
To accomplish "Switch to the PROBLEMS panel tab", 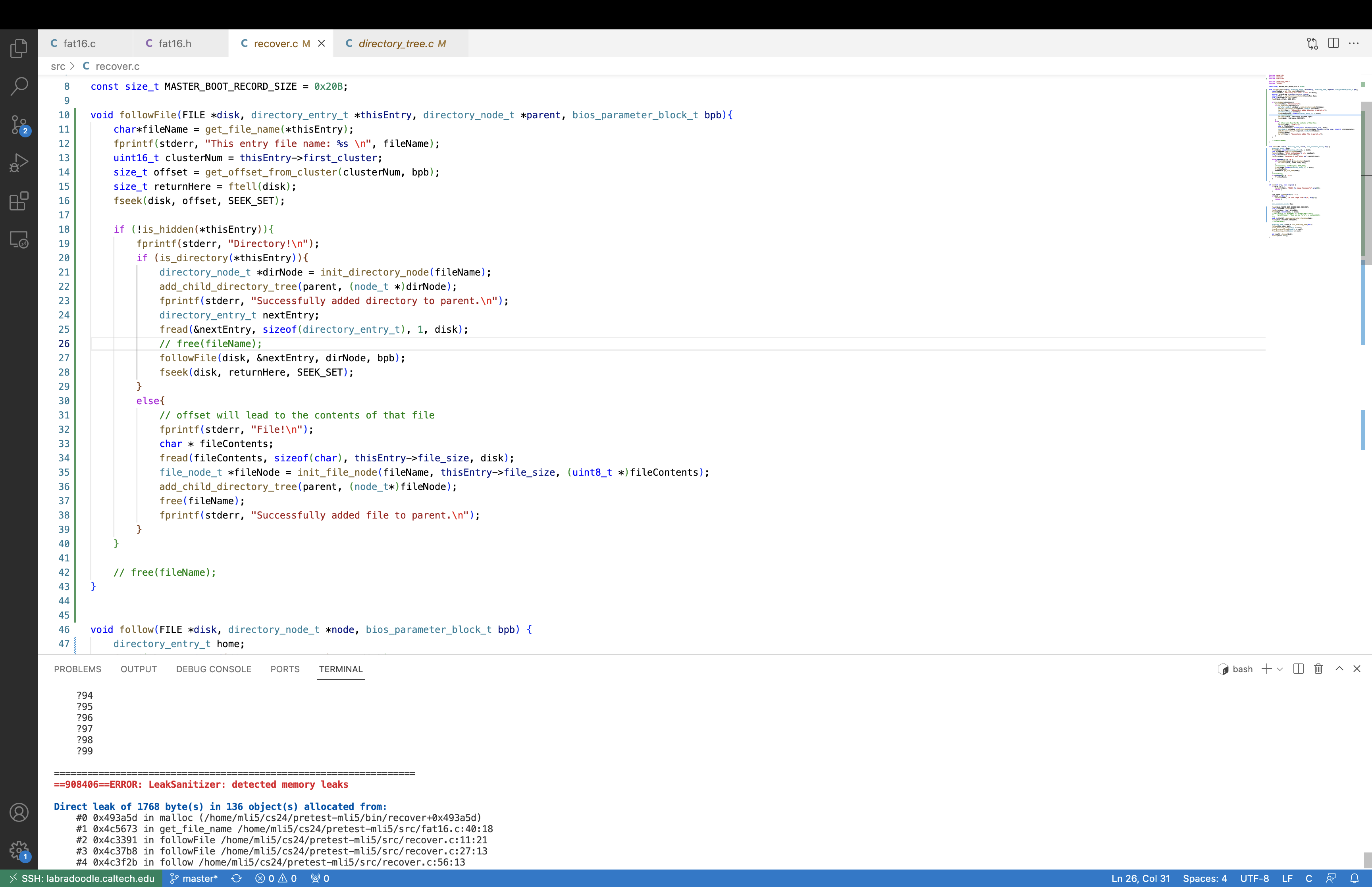I will pos(78,669).
